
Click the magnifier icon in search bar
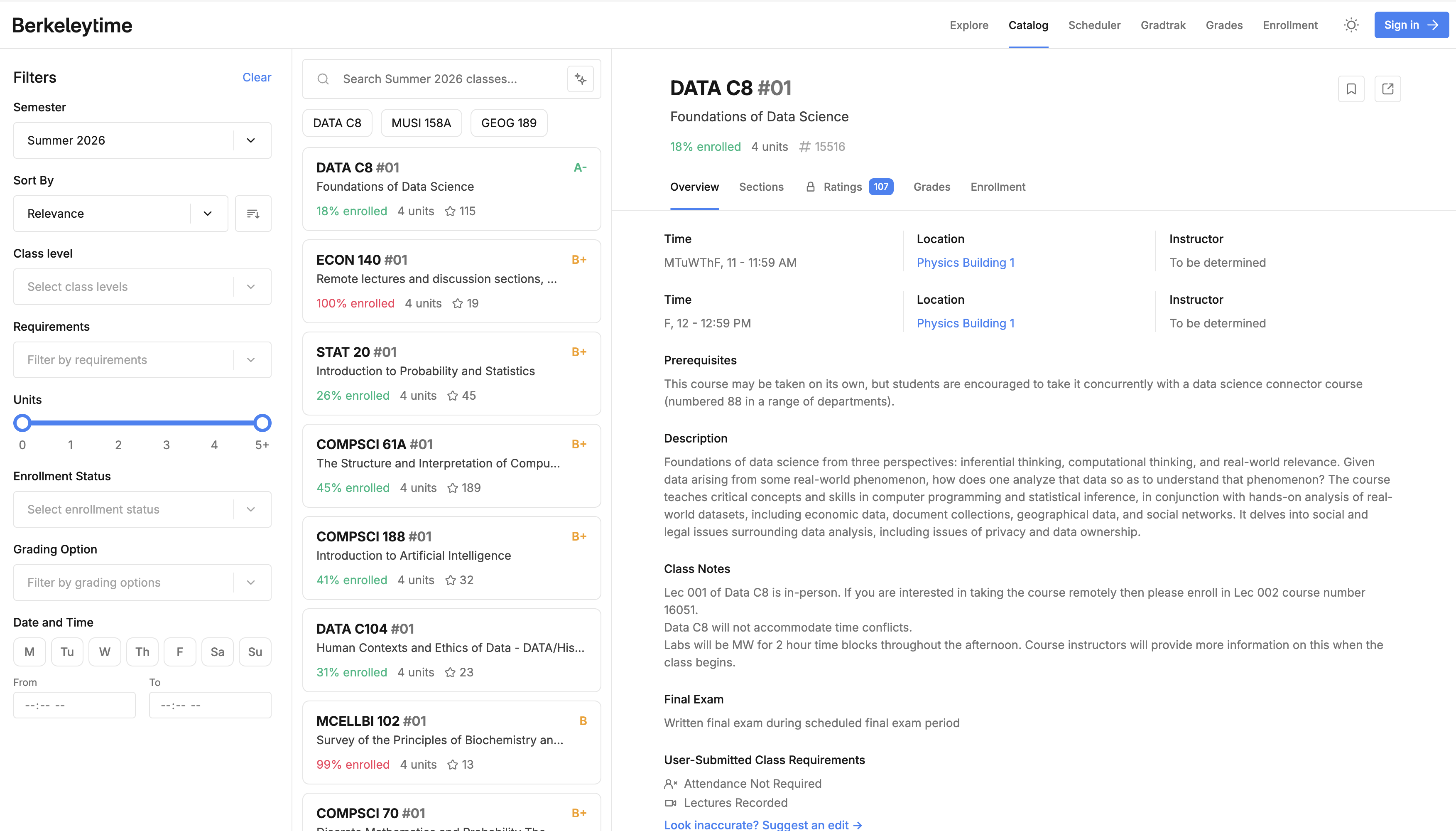(324, 79)
